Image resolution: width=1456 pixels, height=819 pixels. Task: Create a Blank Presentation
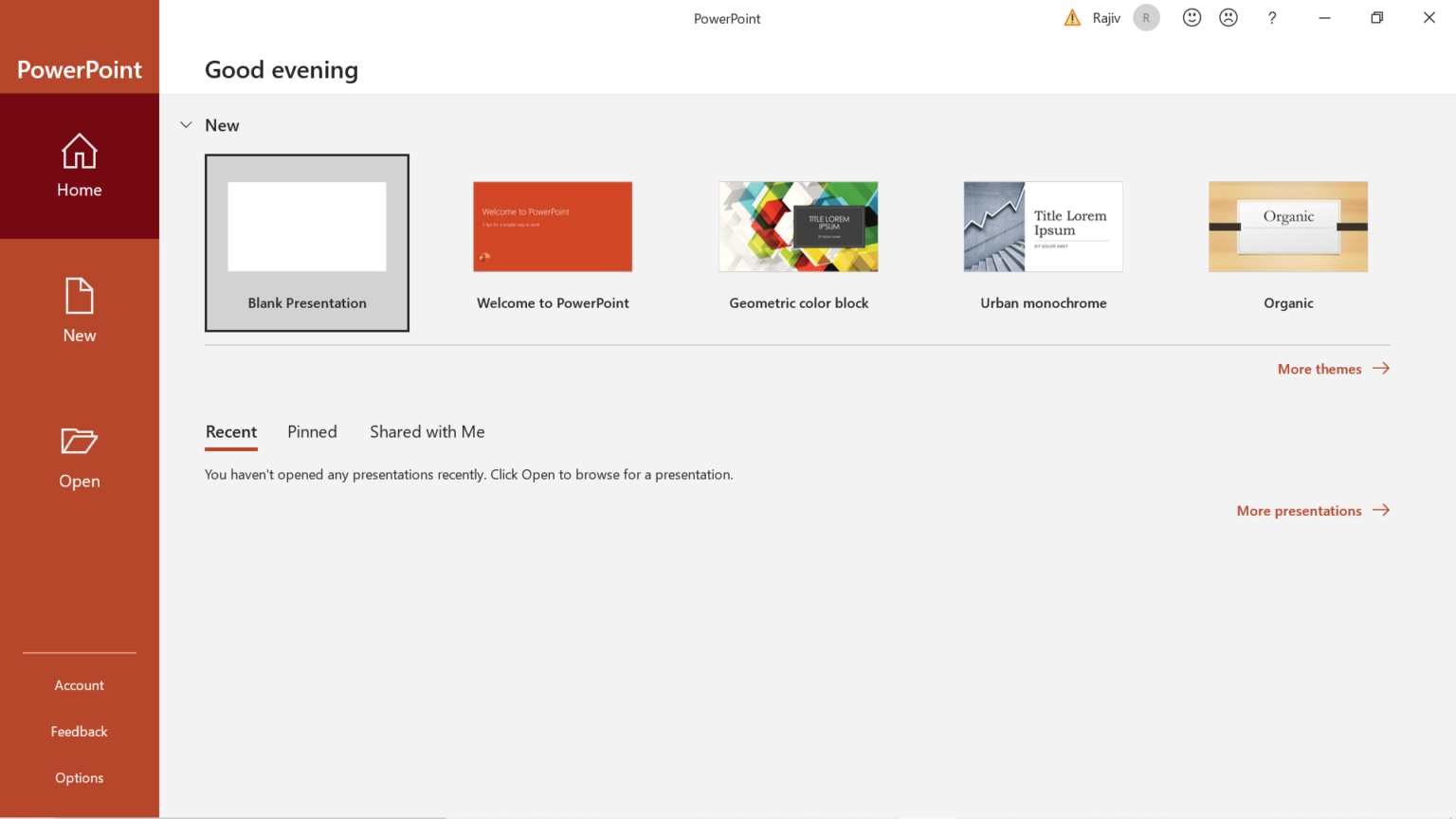coord(307,243)
